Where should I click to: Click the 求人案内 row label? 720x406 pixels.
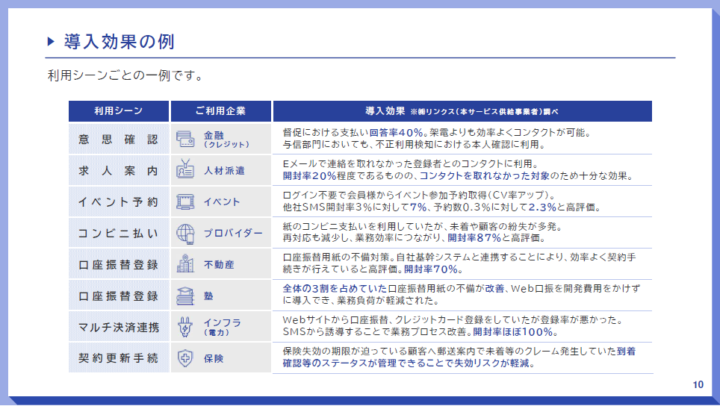point(117,170)
